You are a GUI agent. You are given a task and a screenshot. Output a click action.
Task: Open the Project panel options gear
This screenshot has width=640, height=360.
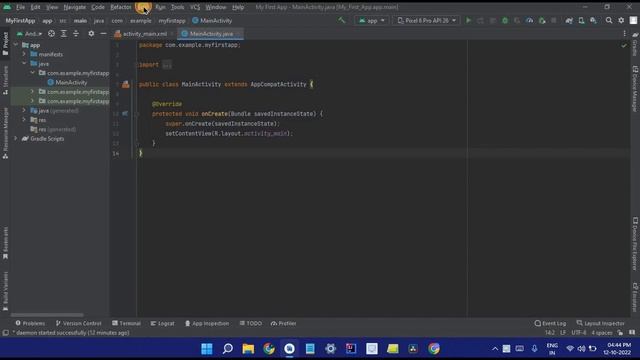(91, 34)
